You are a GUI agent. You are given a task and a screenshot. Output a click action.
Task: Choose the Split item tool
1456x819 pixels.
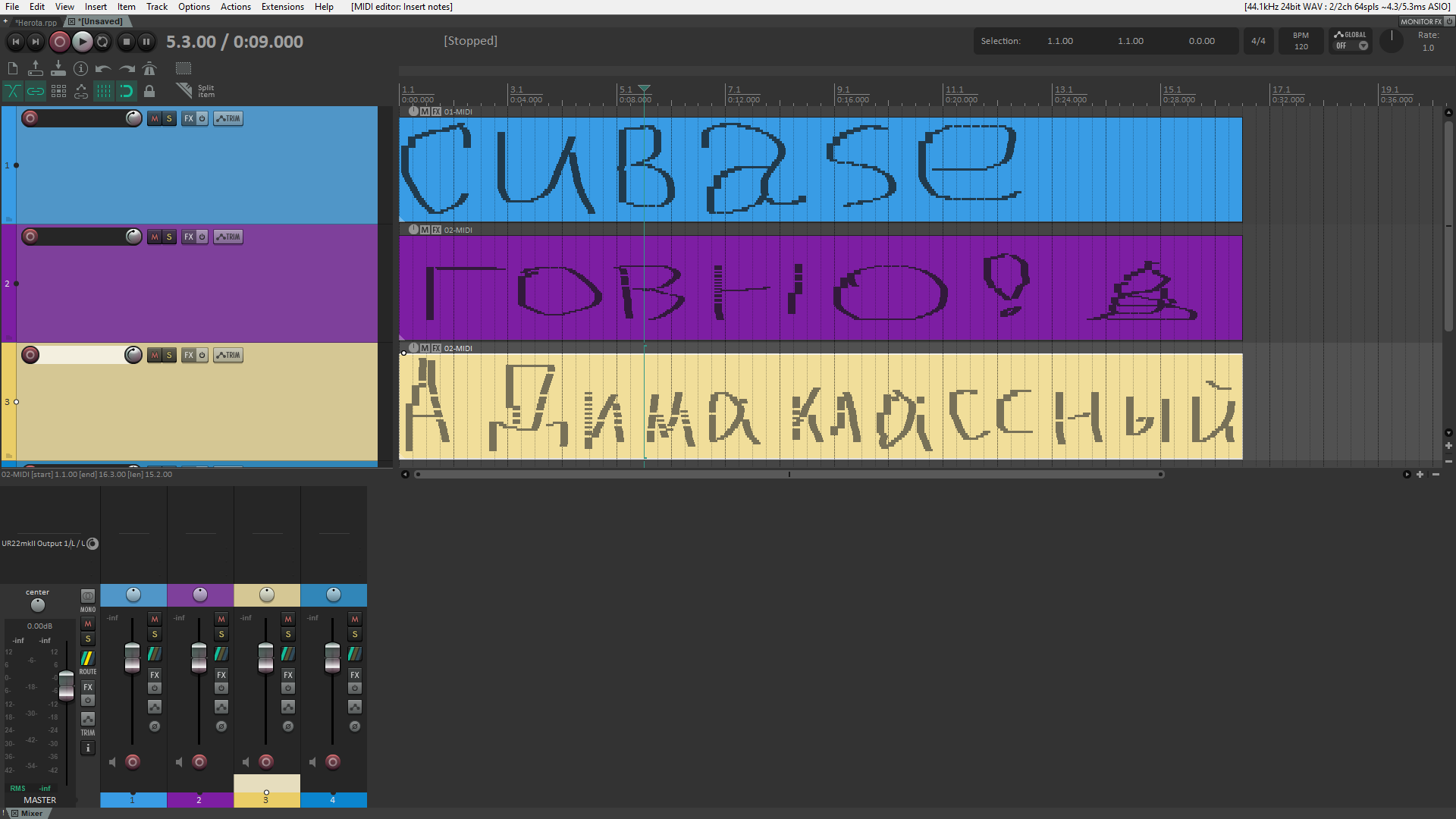pos(195,91)
